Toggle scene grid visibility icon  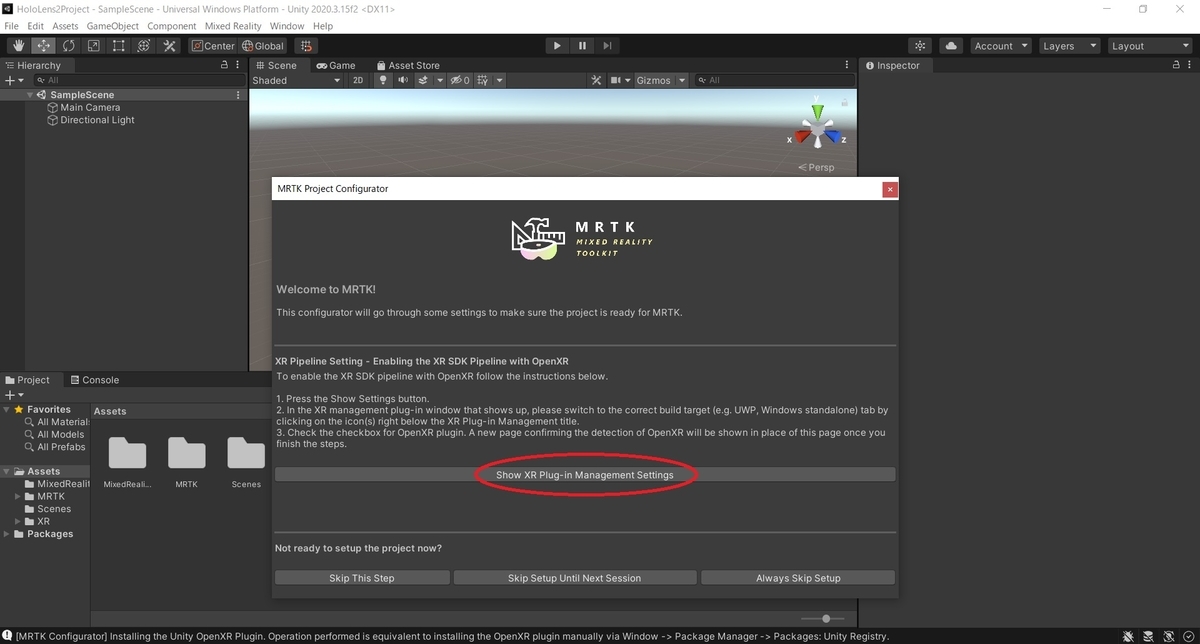pyautogui.click(x=483, y=80)
